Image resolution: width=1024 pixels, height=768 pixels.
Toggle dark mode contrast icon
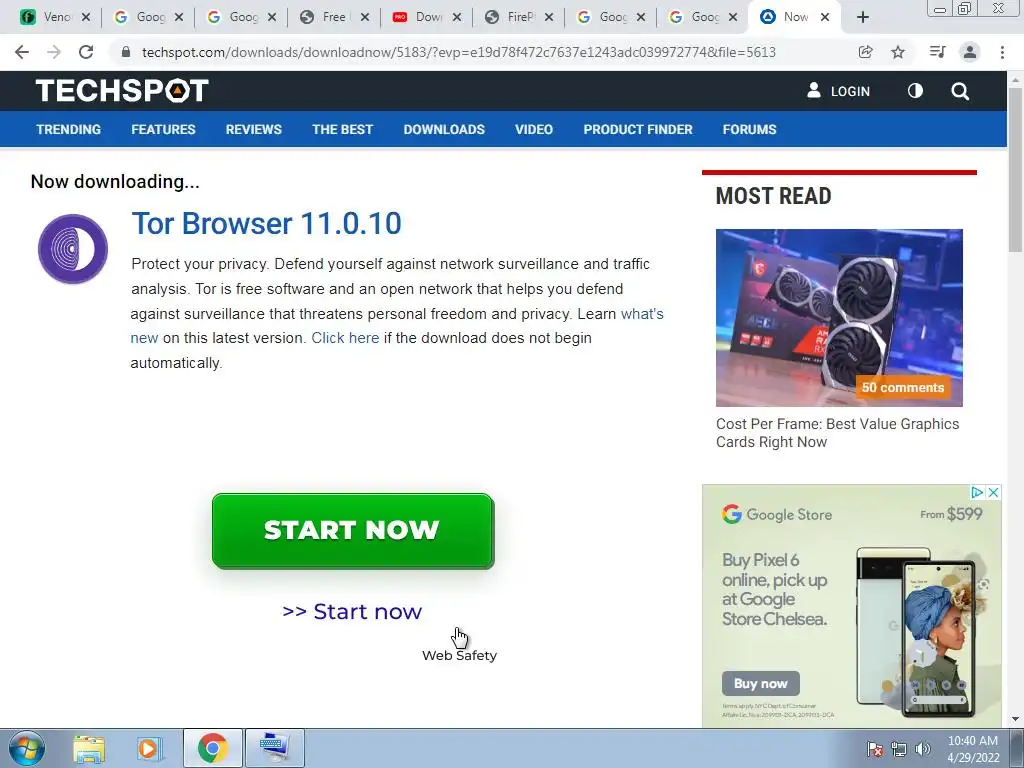coord(915,91)
